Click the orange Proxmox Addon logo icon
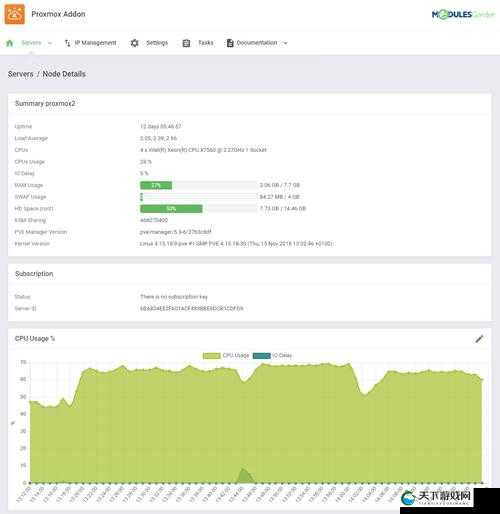This screenshot has width=500, height=514. pos(14,14)
